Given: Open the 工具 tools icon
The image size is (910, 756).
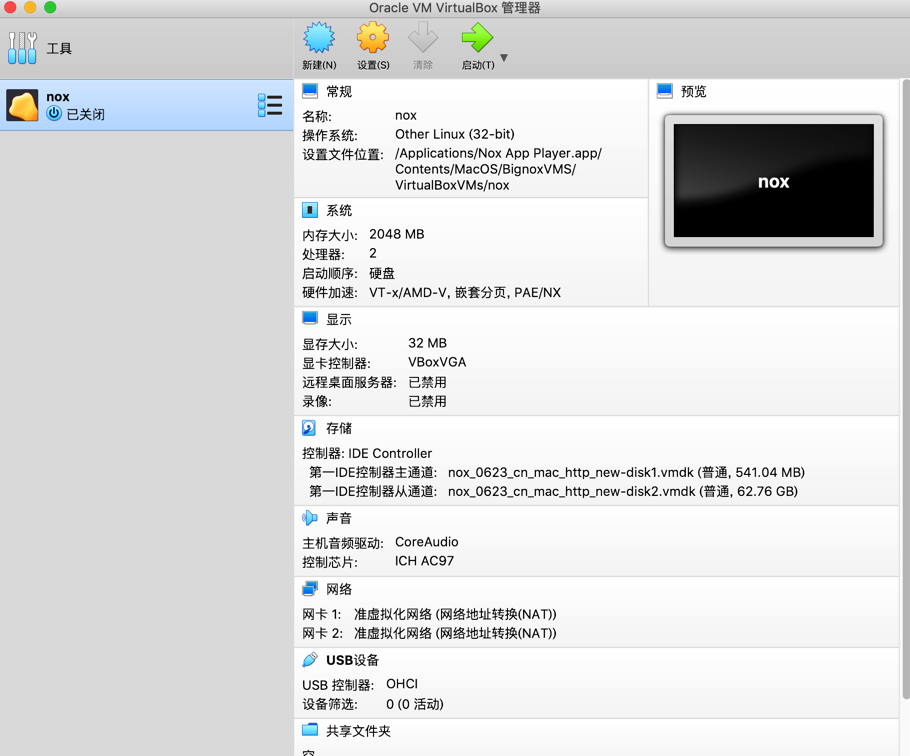Looking at the screenshot, I should 23,48.
